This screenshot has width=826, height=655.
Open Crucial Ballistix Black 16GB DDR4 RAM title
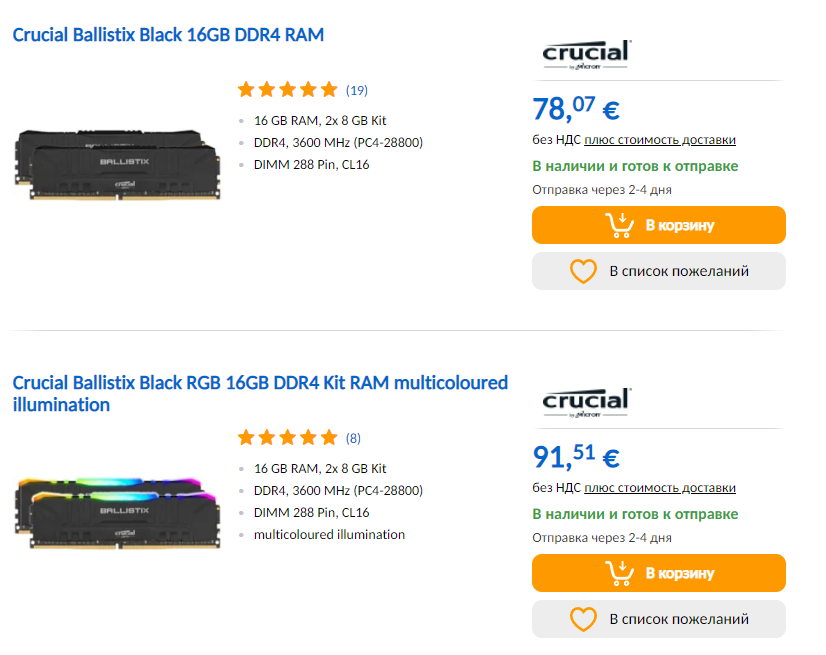168,35
